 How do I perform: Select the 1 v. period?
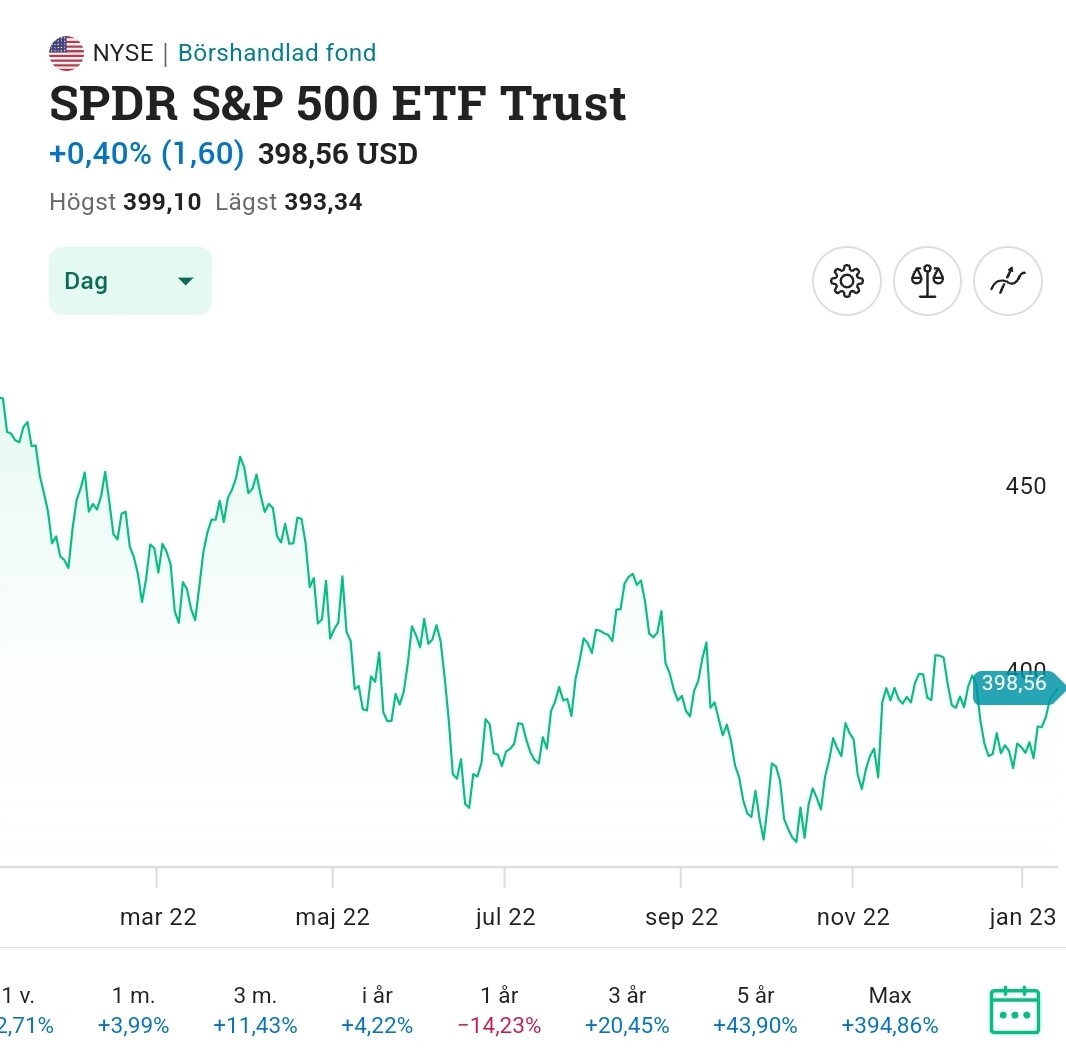(22, 1010)
